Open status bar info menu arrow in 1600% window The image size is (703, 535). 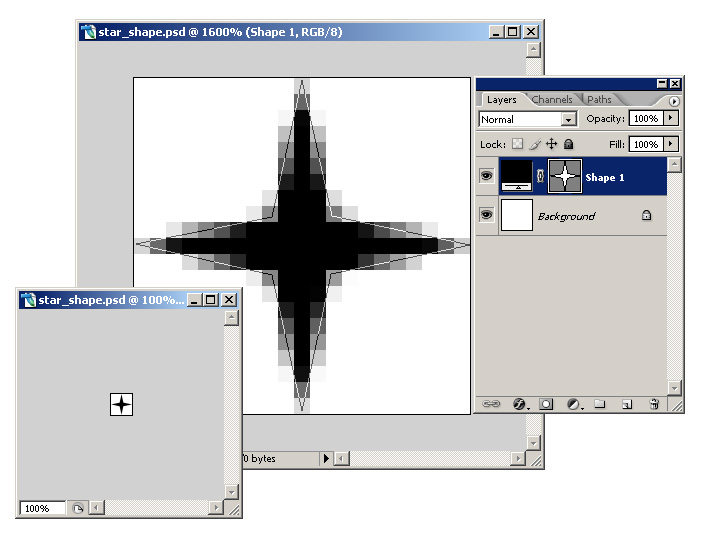coord(326,458)
